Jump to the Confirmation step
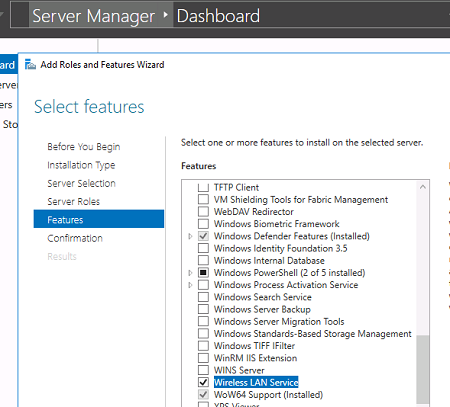This screenshot has width=450, height=407. [75, 238]
